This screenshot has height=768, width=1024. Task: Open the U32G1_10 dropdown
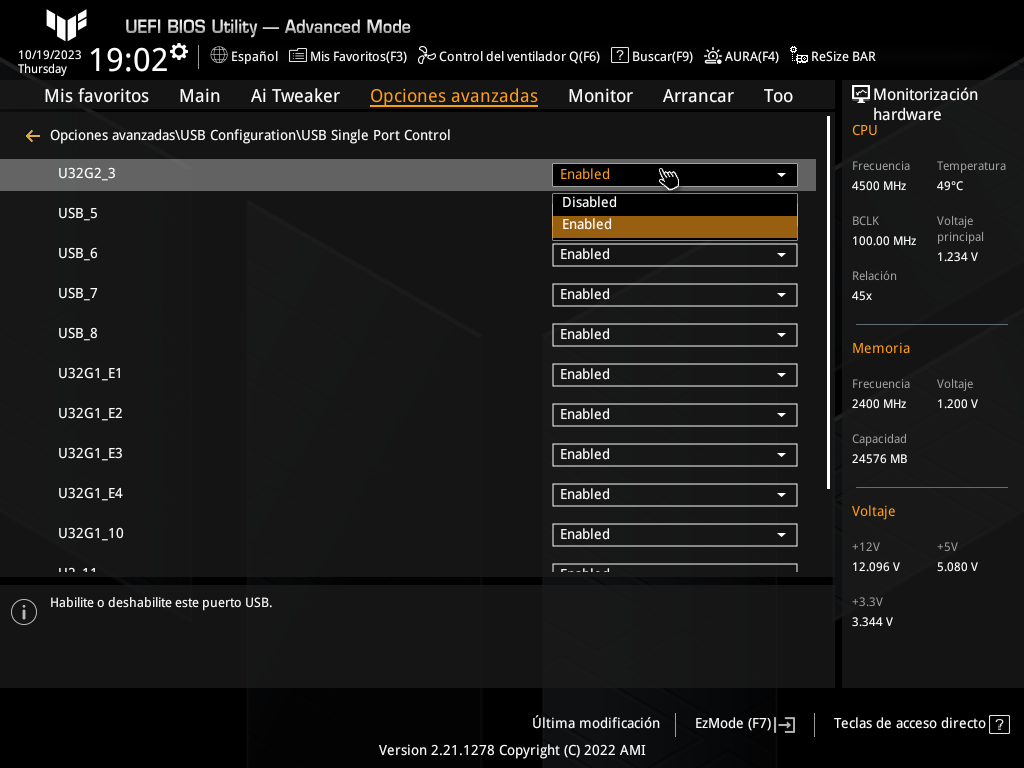(x=674, y=535)
